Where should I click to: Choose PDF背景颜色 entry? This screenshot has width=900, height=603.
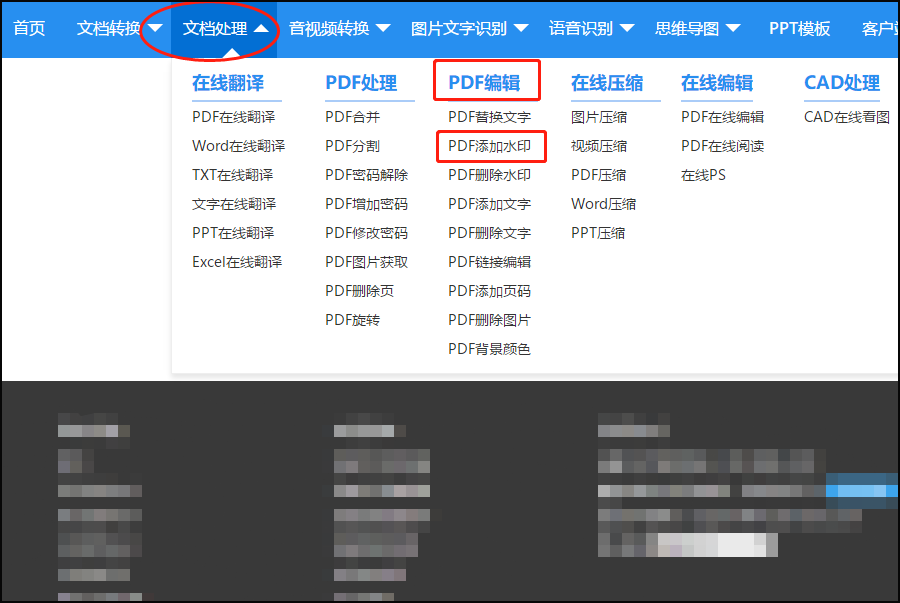[x=490, y=349]
